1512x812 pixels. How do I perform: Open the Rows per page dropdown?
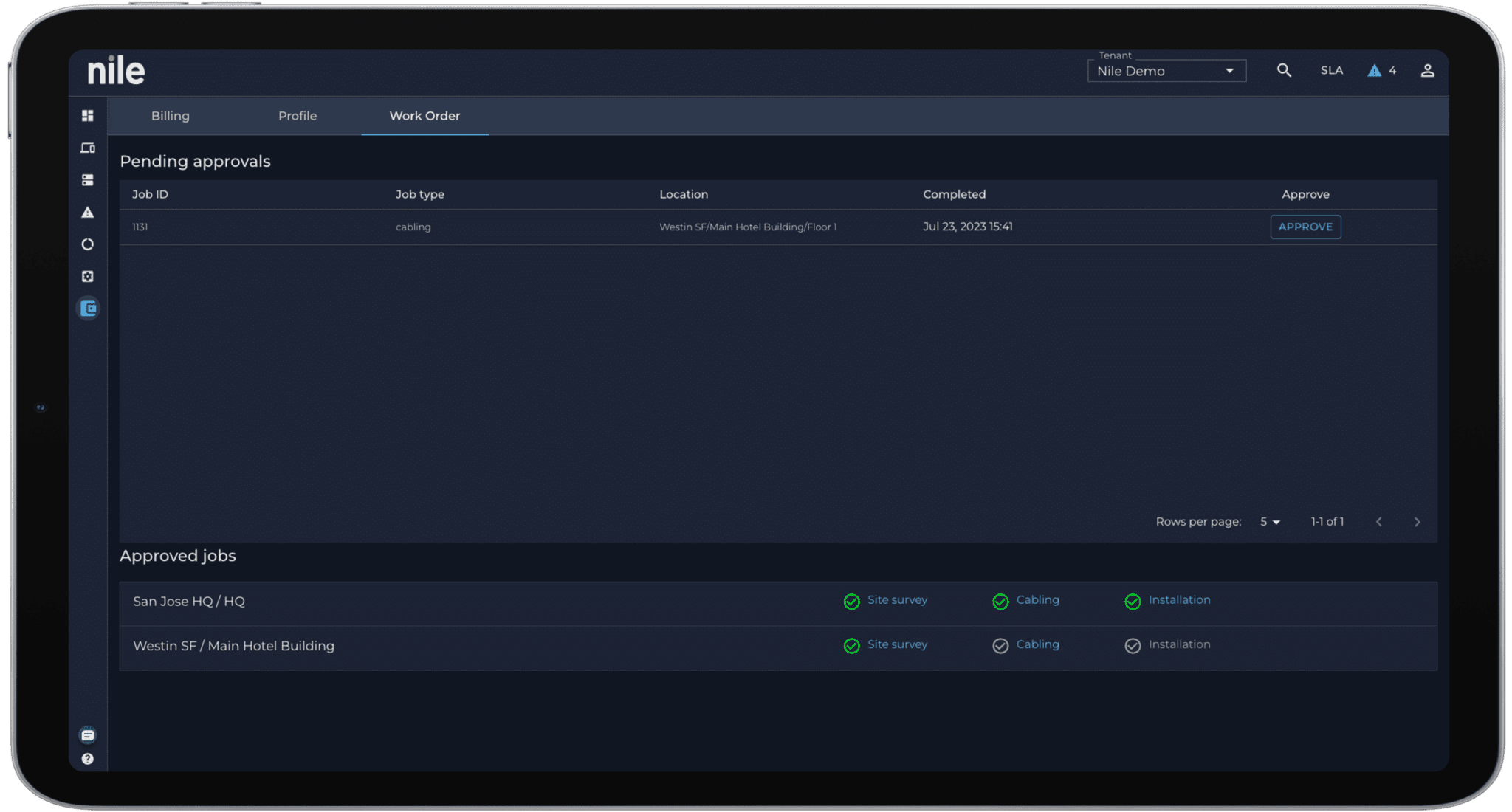pos(1270,522)
